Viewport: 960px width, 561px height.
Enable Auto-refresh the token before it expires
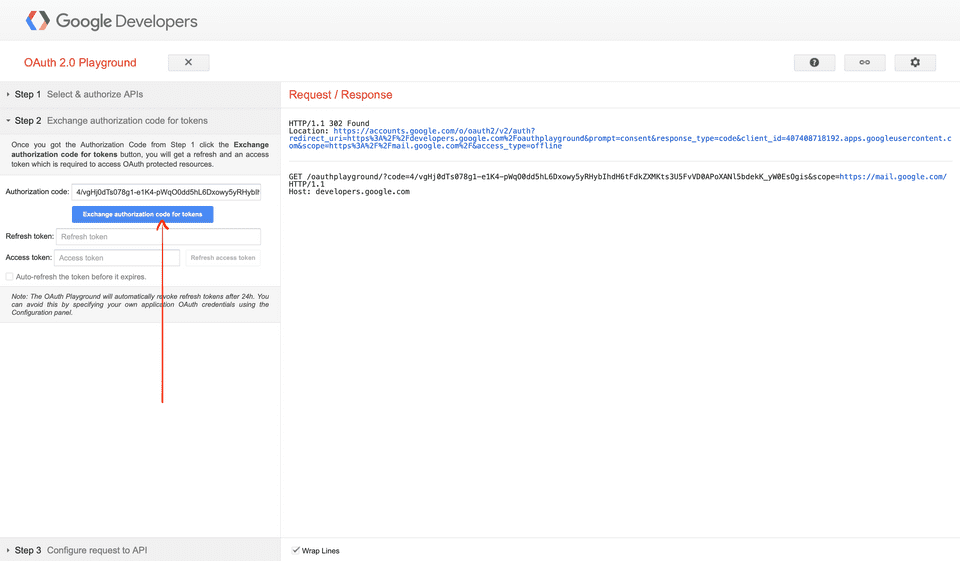(9, 277)
